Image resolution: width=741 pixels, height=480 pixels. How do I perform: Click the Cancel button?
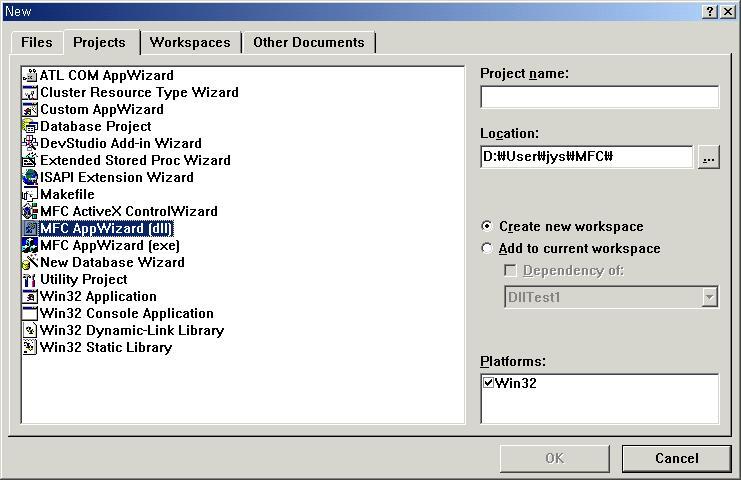click(x=676, y=458)
